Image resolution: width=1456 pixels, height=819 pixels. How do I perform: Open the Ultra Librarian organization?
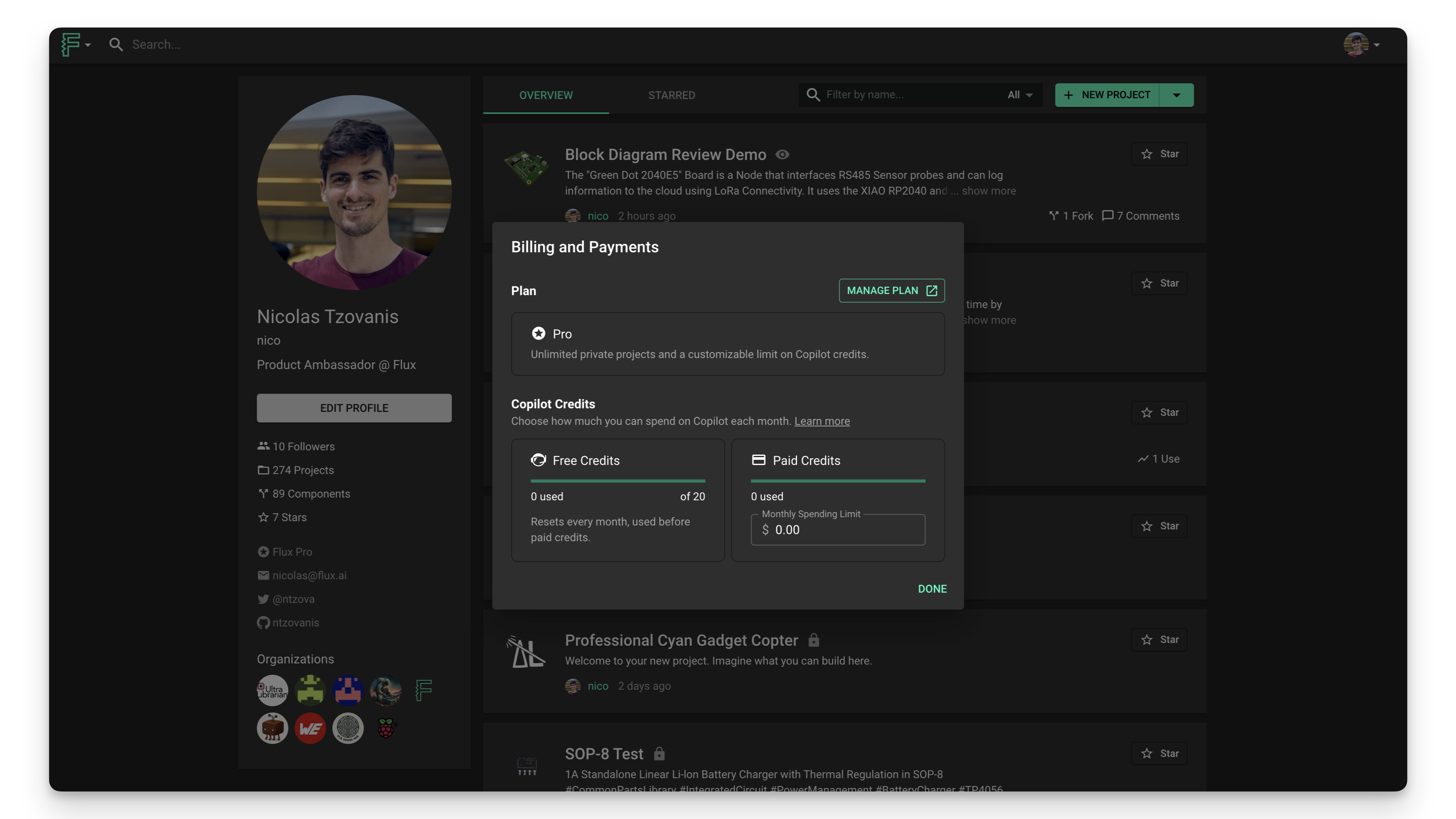272,690
